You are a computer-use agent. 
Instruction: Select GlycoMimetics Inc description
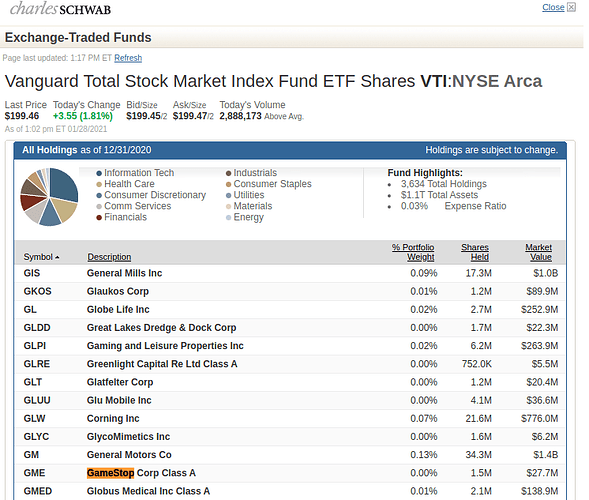point(128,437)
